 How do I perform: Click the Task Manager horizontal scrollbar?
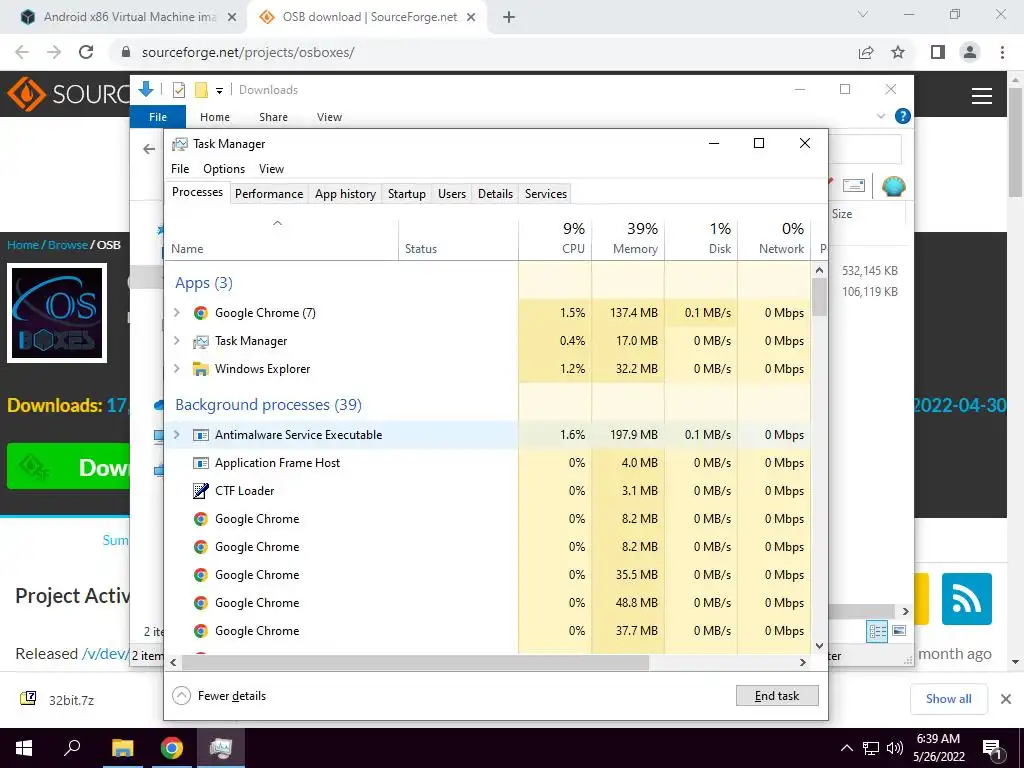point(415,662)
